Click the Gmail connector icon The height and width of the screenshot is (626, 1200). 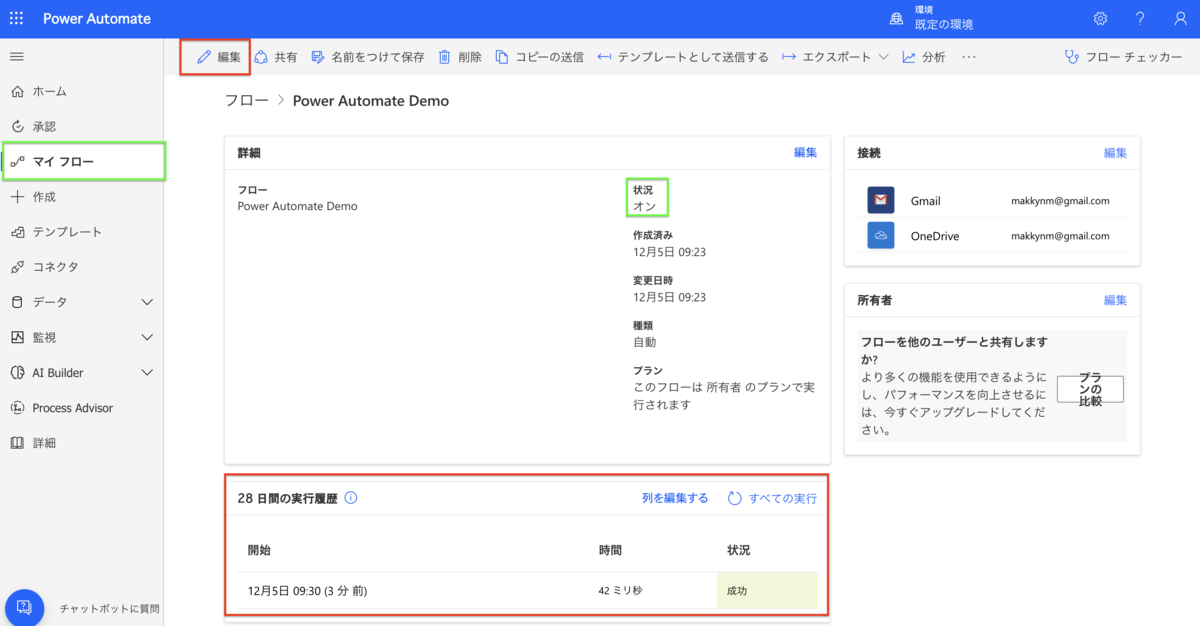click(881, 200)
